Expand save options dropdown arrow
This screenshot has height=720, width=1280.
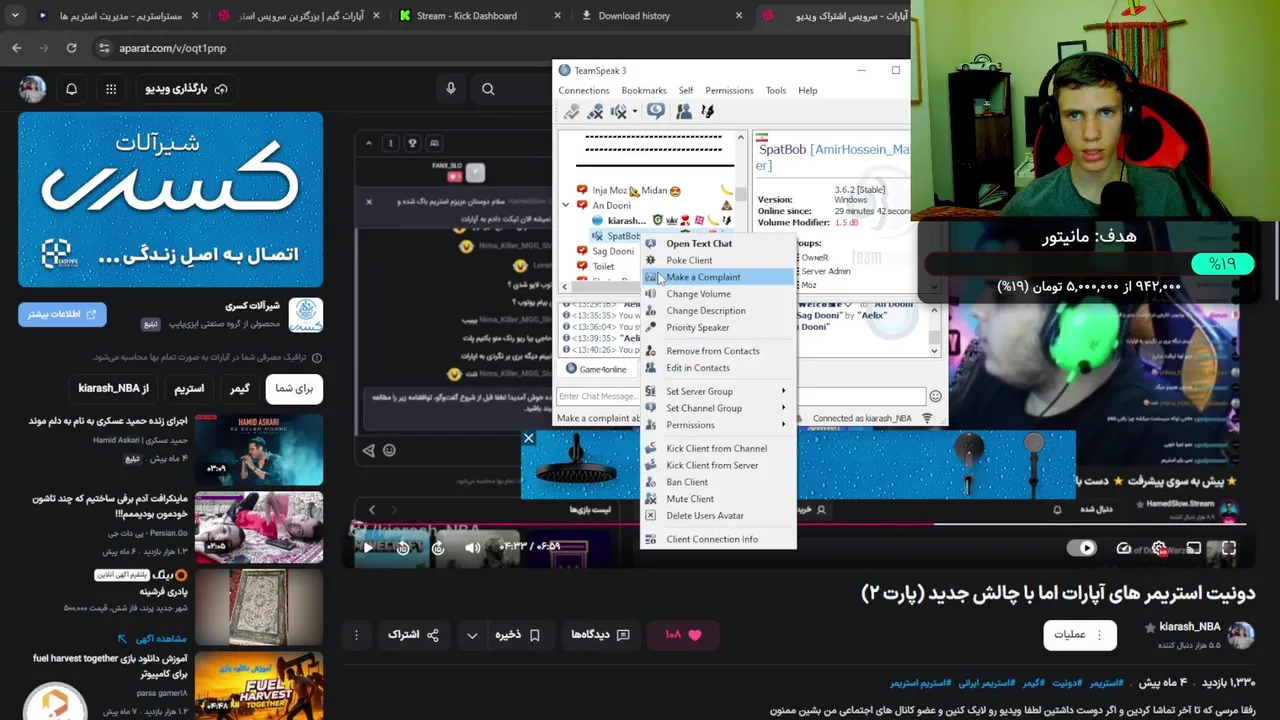[x=472, y=634]
